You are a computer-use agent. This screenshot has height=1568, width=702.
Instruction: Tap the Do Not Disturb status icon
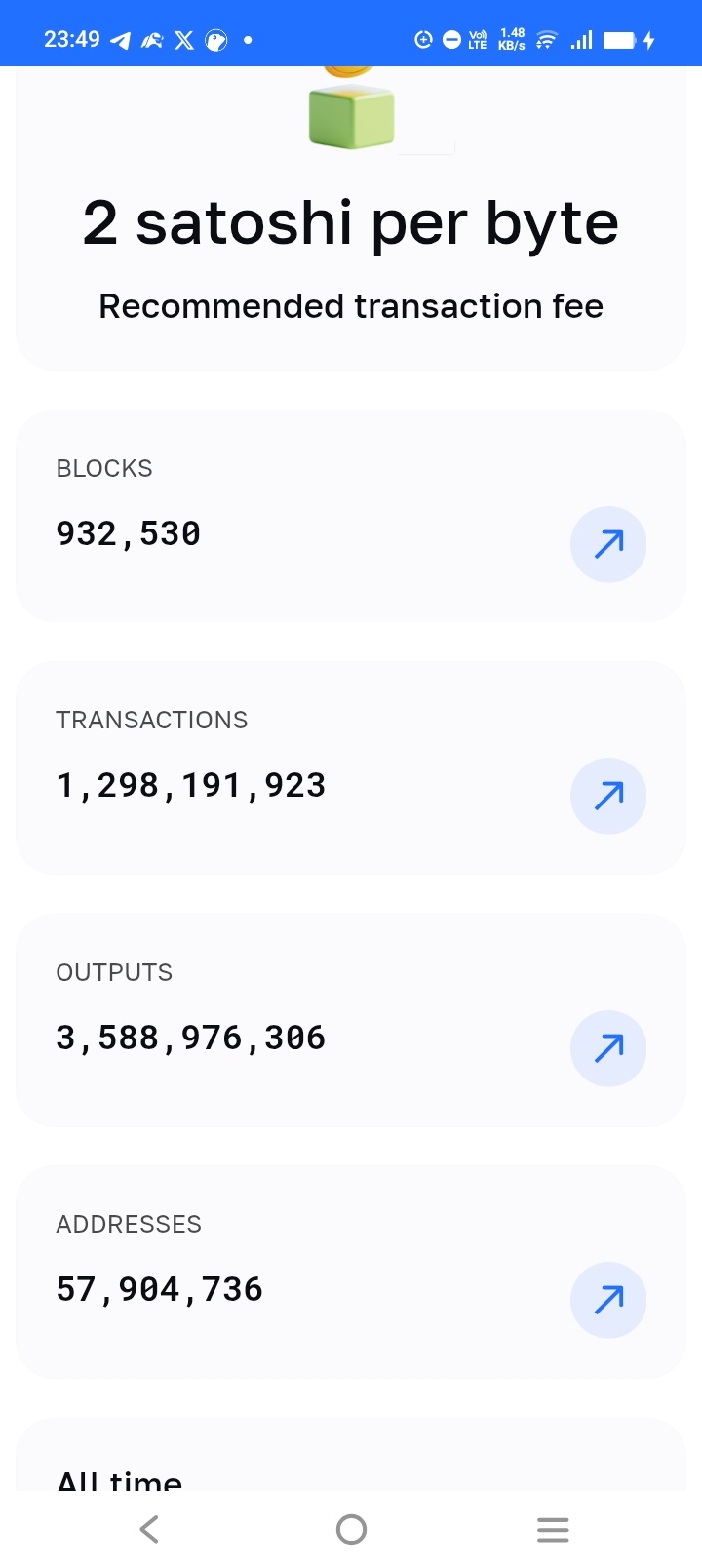tap(451, 40)
